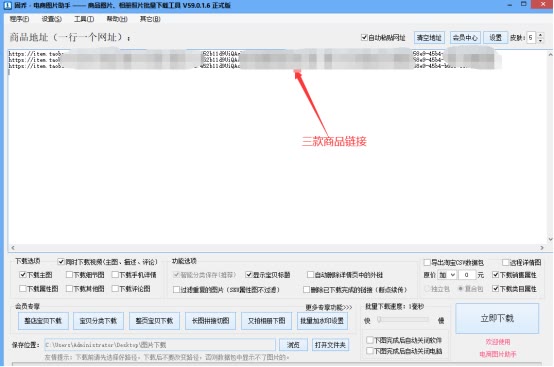The width and height of the screenshot is (554, 367).
Task: Open the 帮助(H) menu
Action: tap(117, 19)
